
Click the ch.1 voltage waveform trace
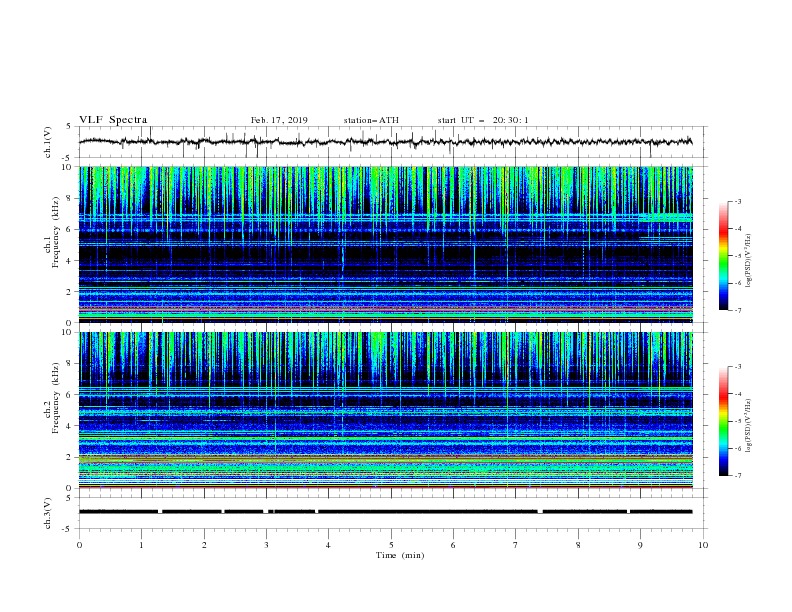(386, 142)
